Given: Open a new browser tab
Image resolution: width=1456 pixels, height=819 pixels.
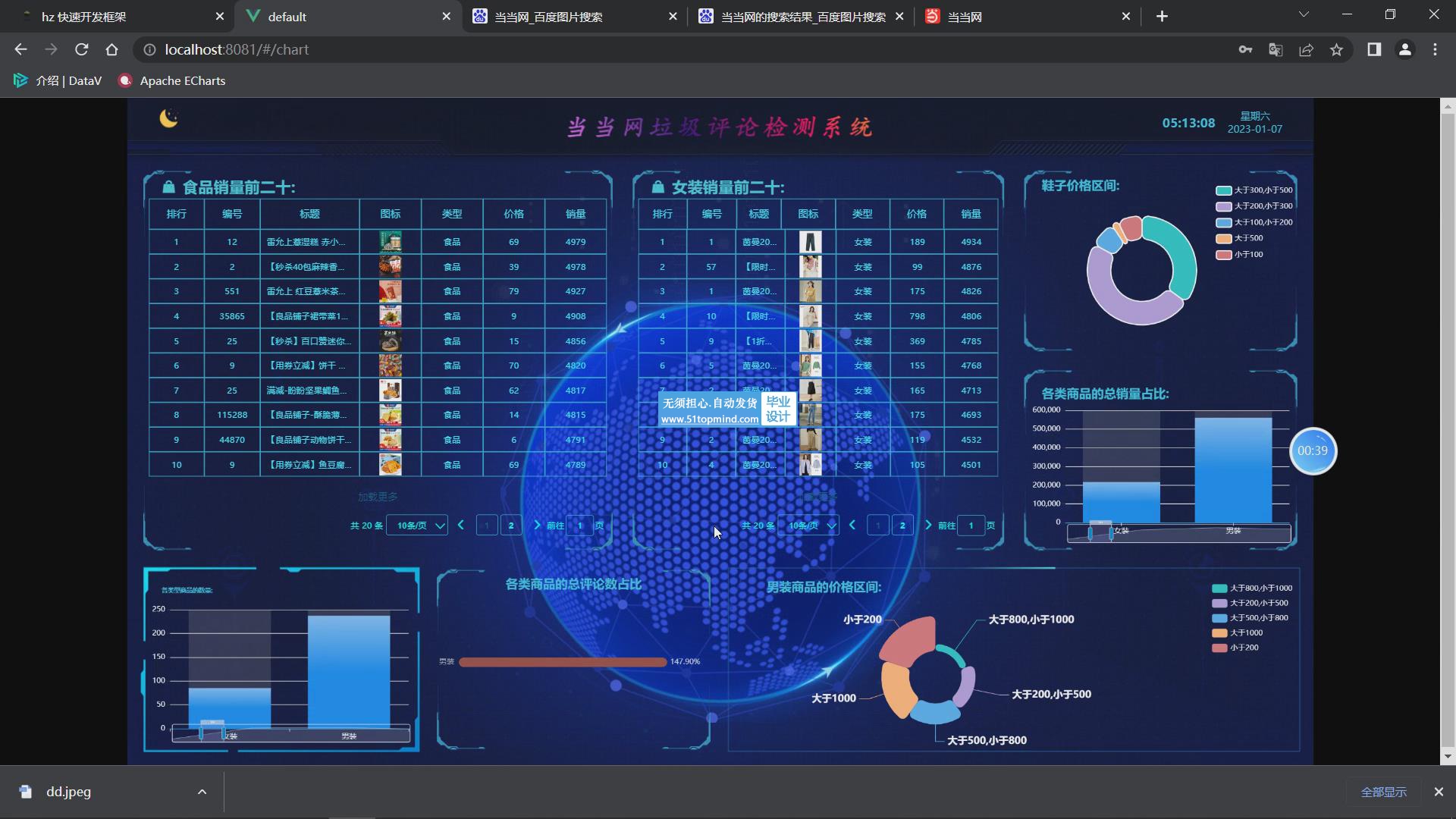Looking at the screenshot, I should click(x=1162, y=16).
